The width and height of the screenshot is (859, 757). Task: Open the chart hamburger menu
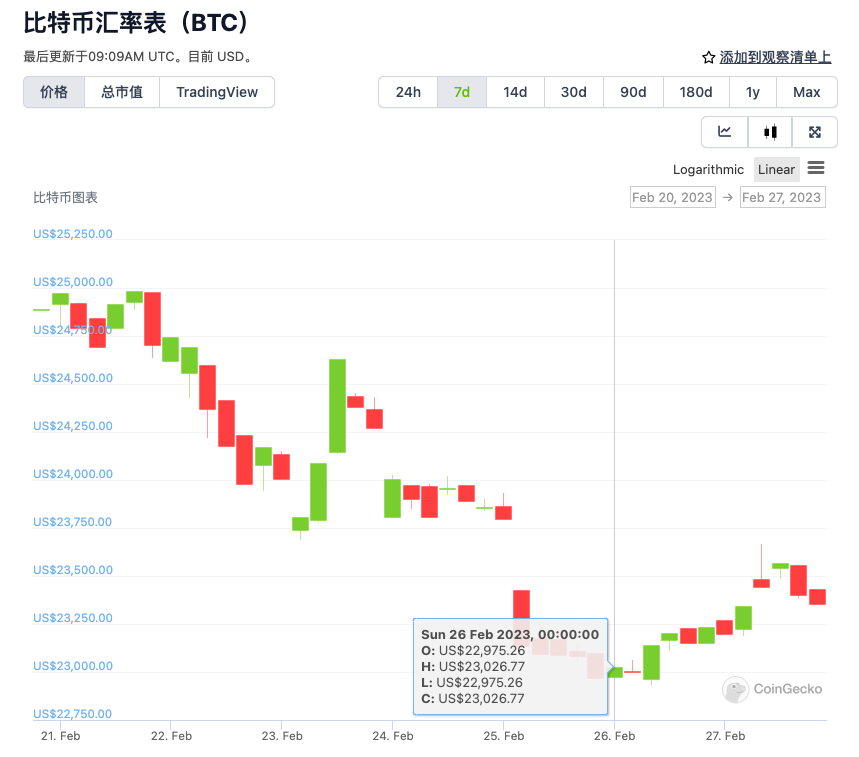click(816, 168)
